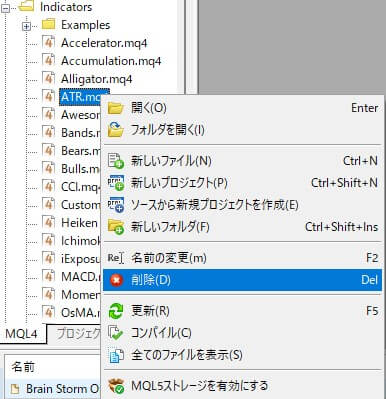Screen dimensions: 386x399
Task: Click 削除(D) to delete the file
Action: 242,280
